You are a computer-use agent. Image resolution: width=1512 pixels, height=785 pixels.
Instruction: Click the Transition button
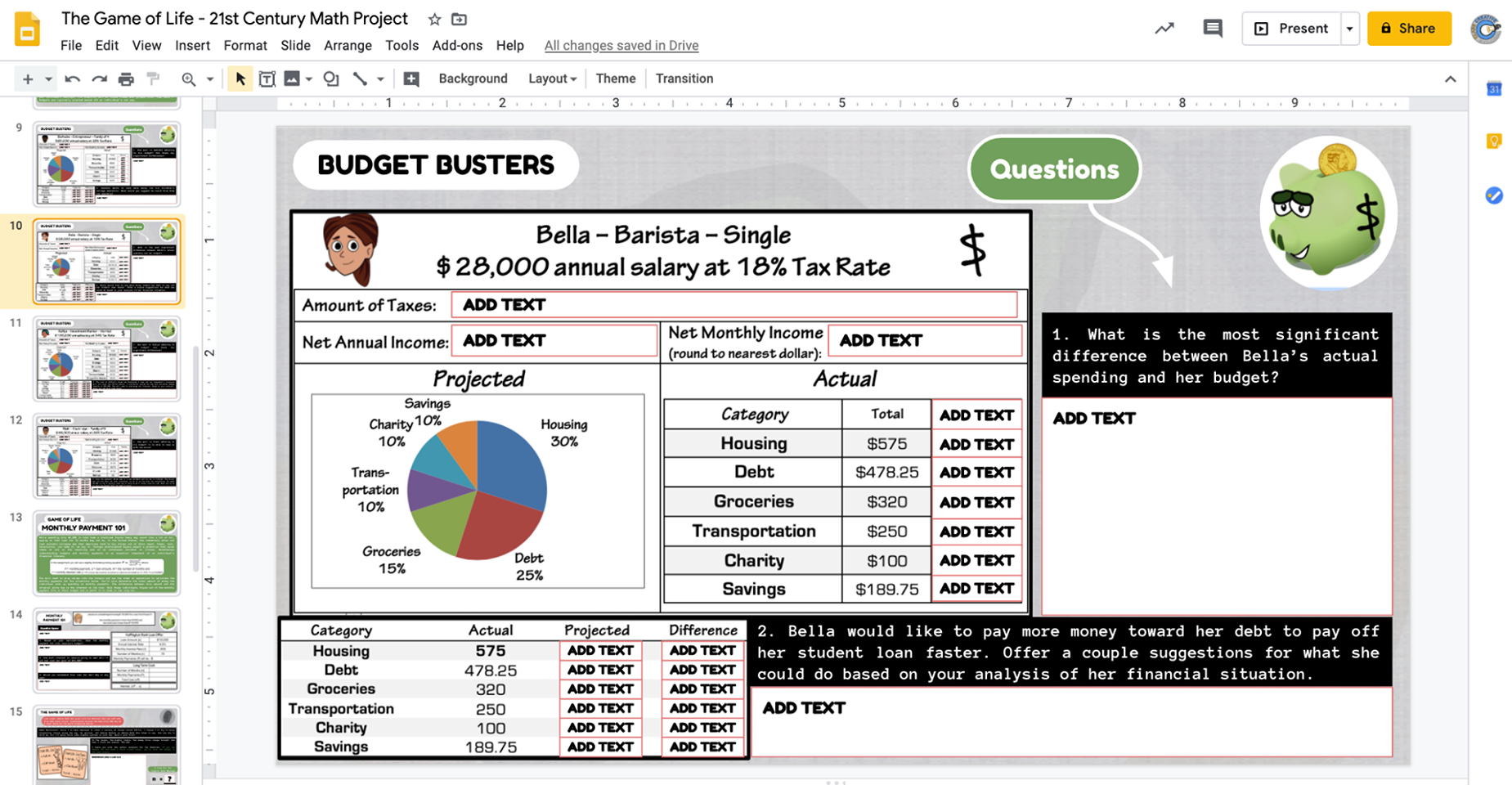click(684, 78)
